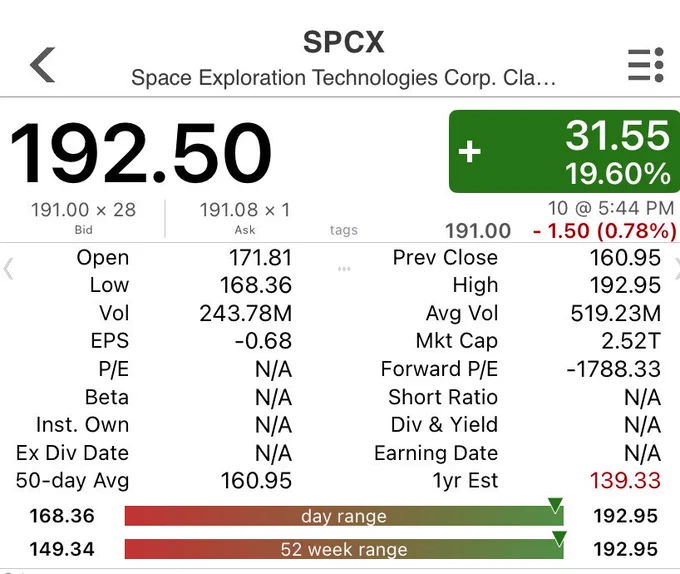Image resolution: width=680 pixels, height=574 pixels.
Task: Toggle the green change badge +31.55
Action: click(x=564, y=151)
